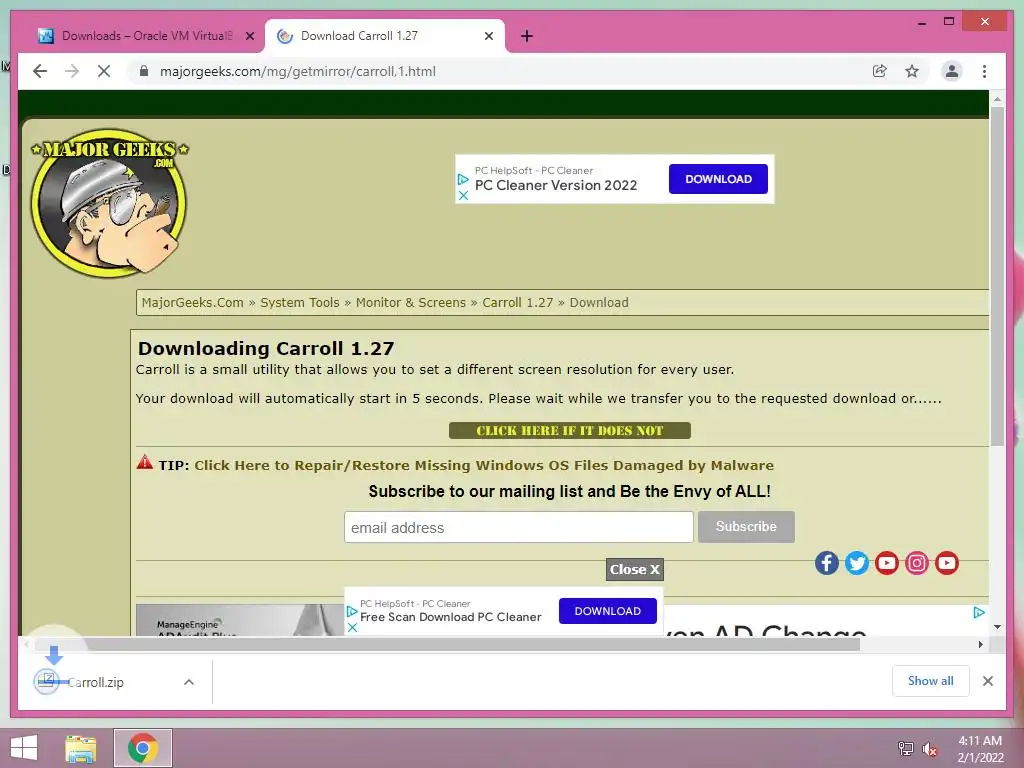The image size is (1024, 768).
Task: Open the MajorGeeks Twitter icon
Action: [x=857, y=563]
